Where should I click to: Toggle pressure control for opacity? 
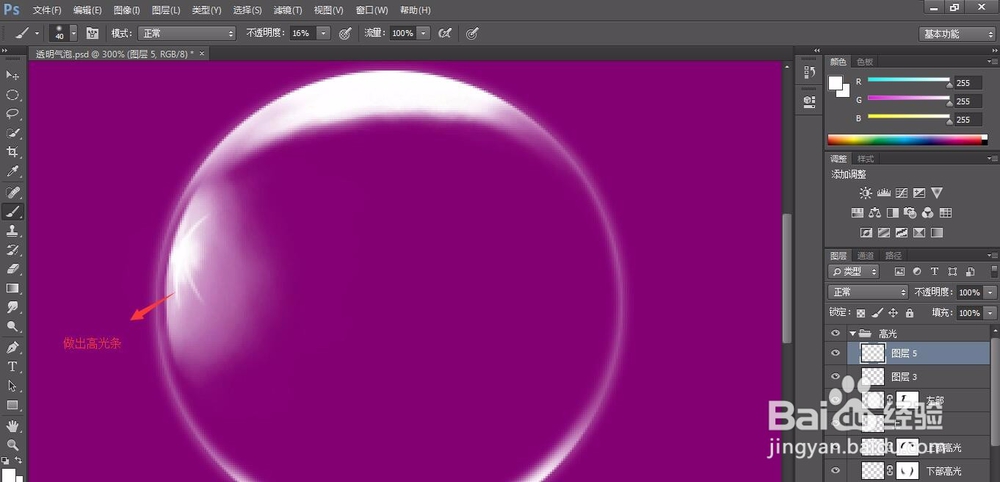(x=345, y=33)
